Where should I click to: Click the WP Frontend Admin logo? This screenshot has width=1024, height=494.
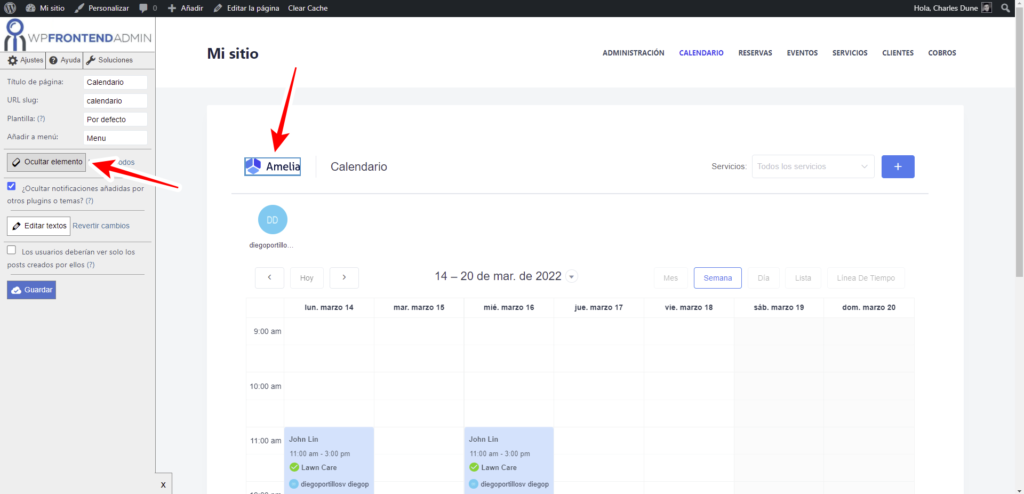tap(77, 35)
